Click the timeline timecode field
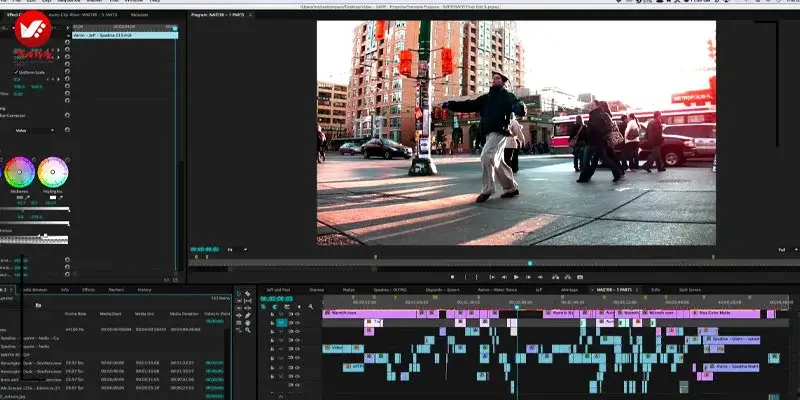 click(x=277, y=299)
